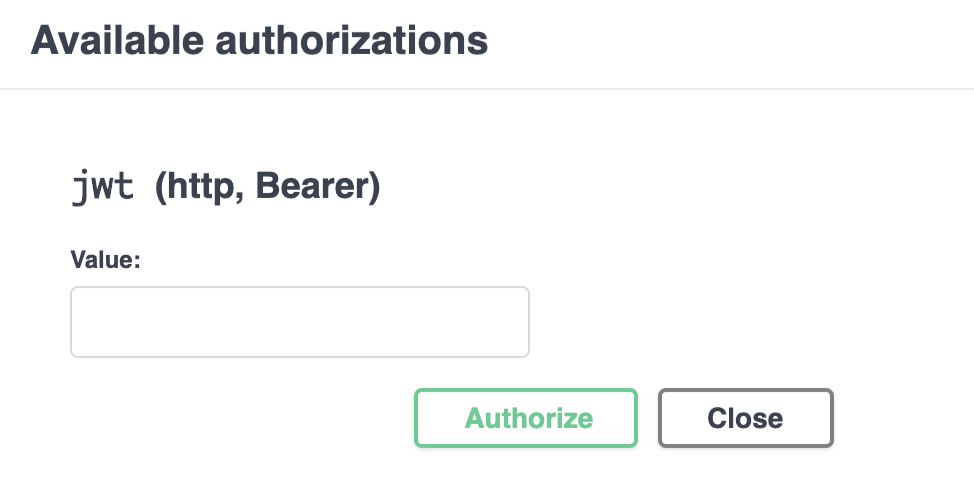The width and height of the screenshot is (974, 502).
Task: Select the bearer token text box
Action: pyautogui.click(x=299, y=322)
